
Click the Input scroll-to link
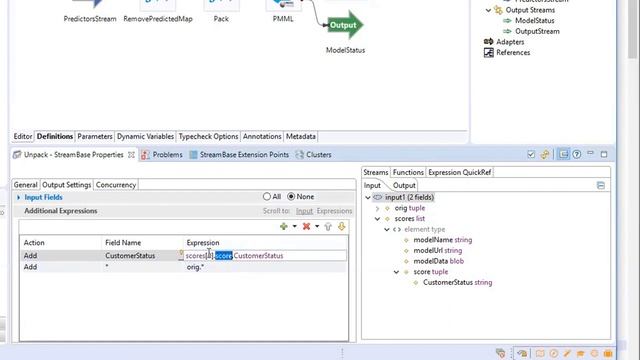point(304,211)
